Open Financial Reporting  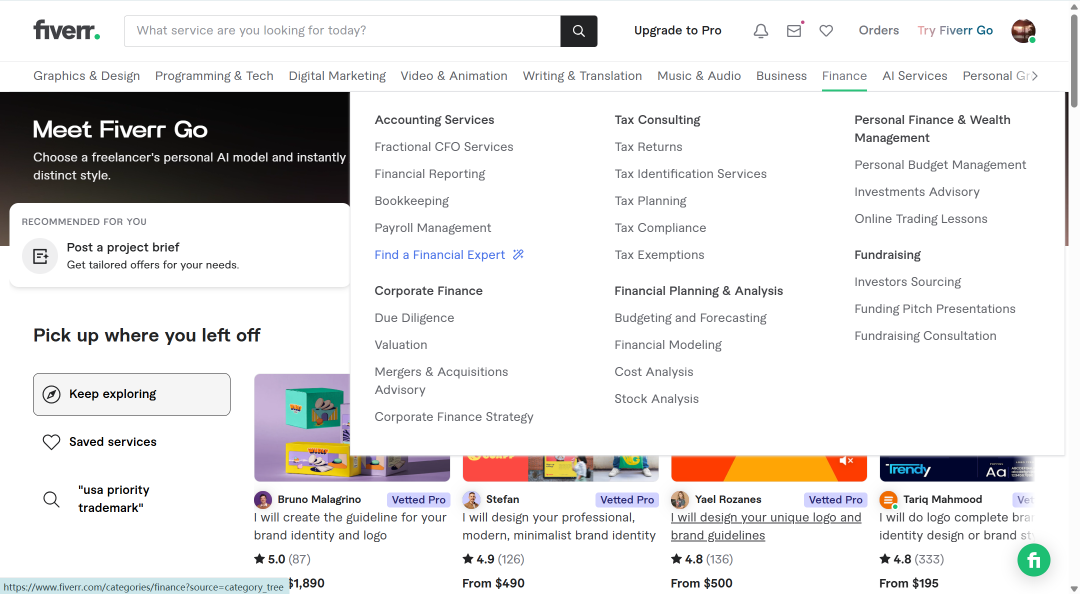coord(430,174)
